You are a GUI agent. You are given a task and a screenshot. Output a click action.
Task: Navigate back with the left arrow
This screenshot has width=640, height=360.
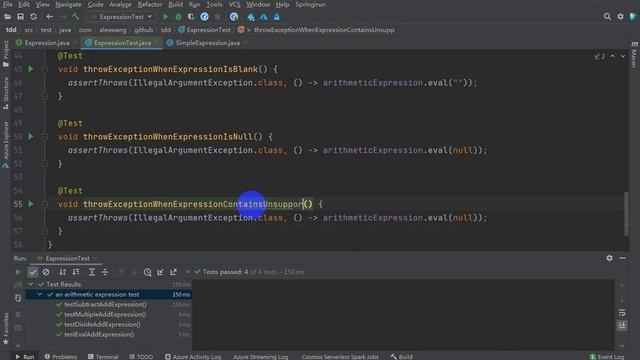pos(49,17)
